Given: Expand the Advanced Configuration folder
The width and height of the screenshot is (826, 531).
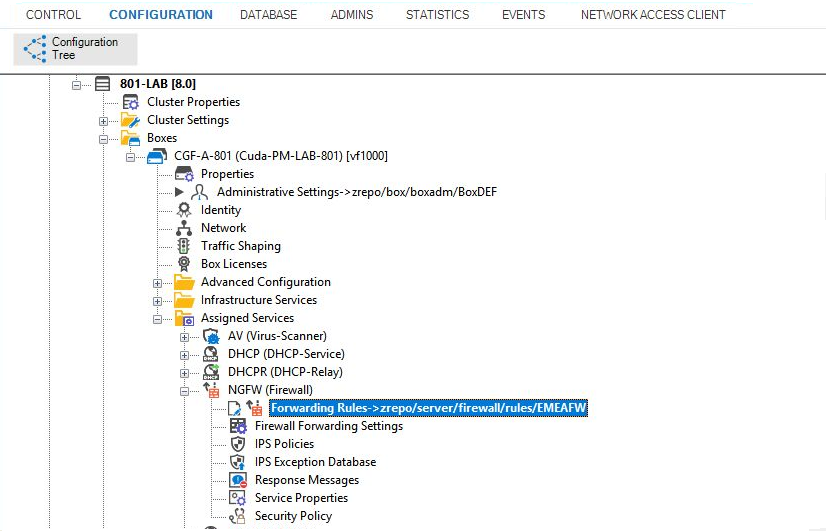Looking at the screenshot, I should click(157, 282).
